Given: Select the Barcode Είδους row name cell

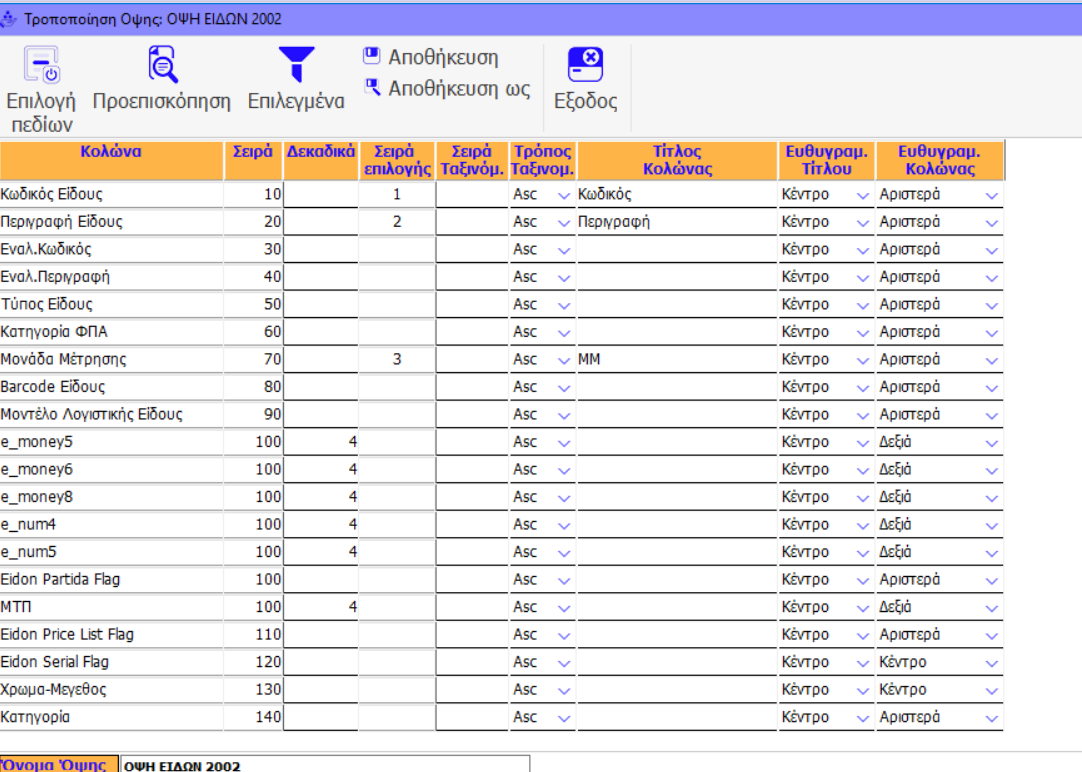Looking at the screenshot, I should point(111,387).
